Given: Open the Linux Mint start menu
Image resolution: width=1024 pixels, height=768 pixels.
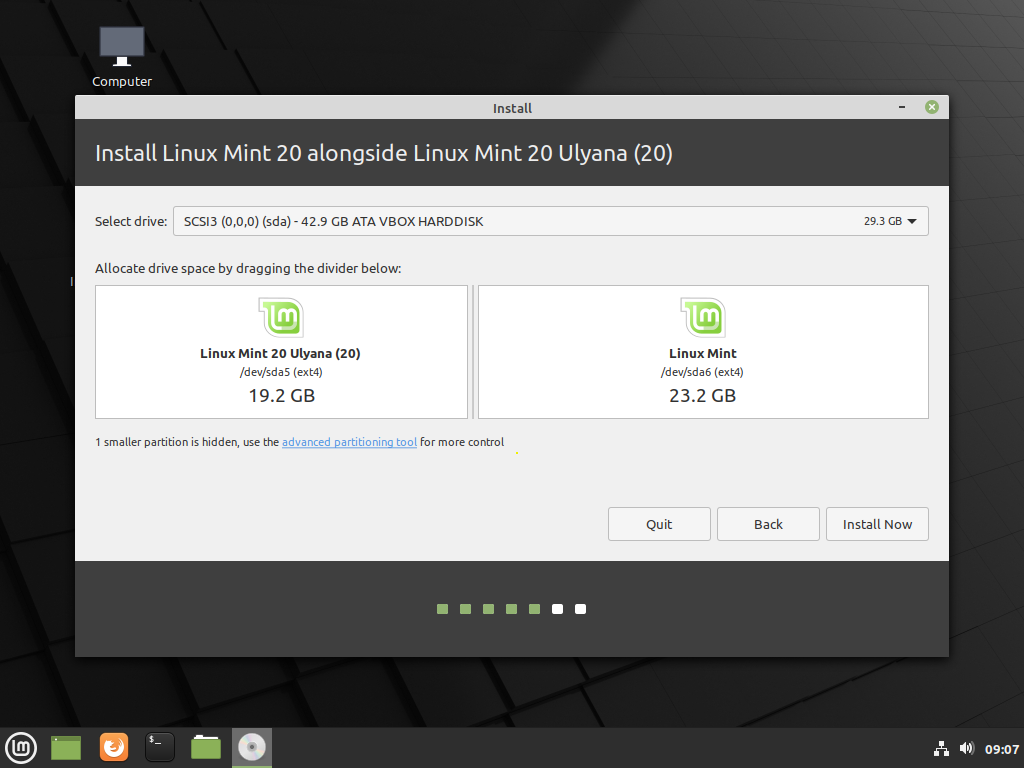Looking at the screenshot, I should tap(21, 748).
